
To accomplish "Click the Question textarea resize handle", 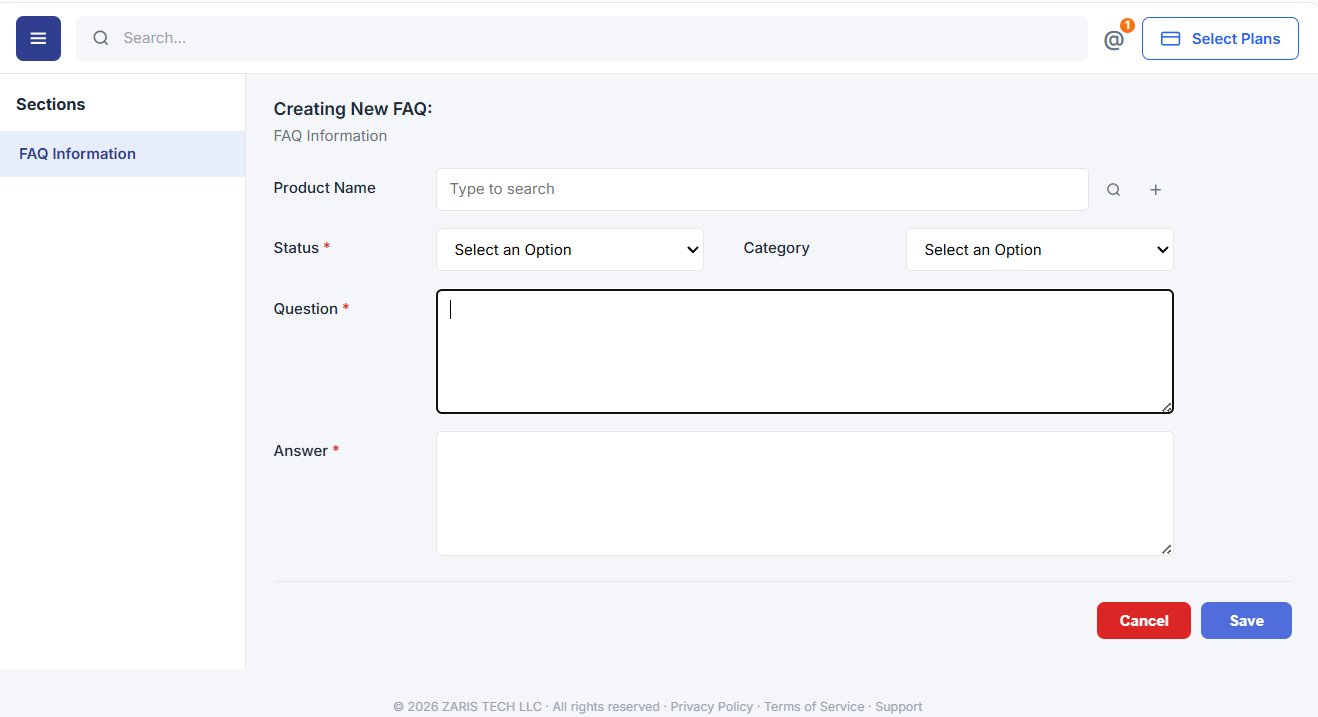I will (x=1166, y=406).
